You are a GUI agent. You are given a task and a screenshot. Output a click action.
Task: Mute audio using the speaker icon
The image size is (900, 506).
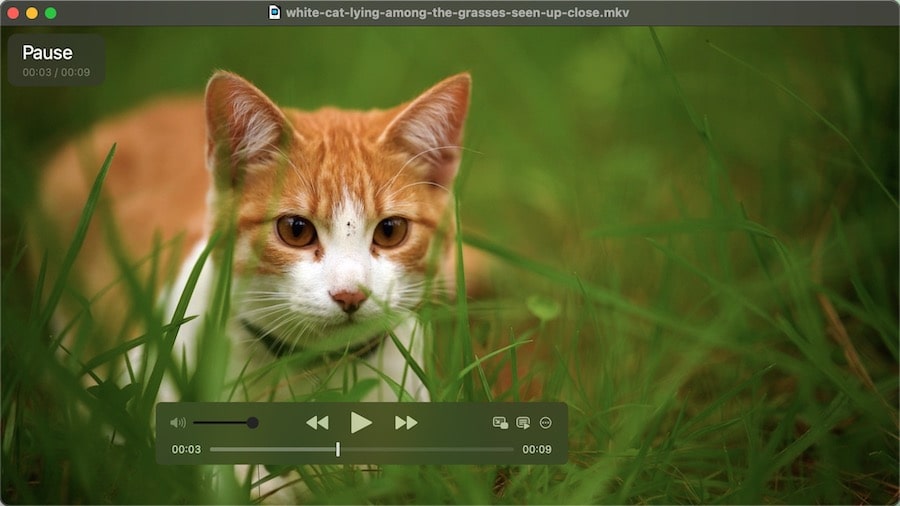coord(177,423)
